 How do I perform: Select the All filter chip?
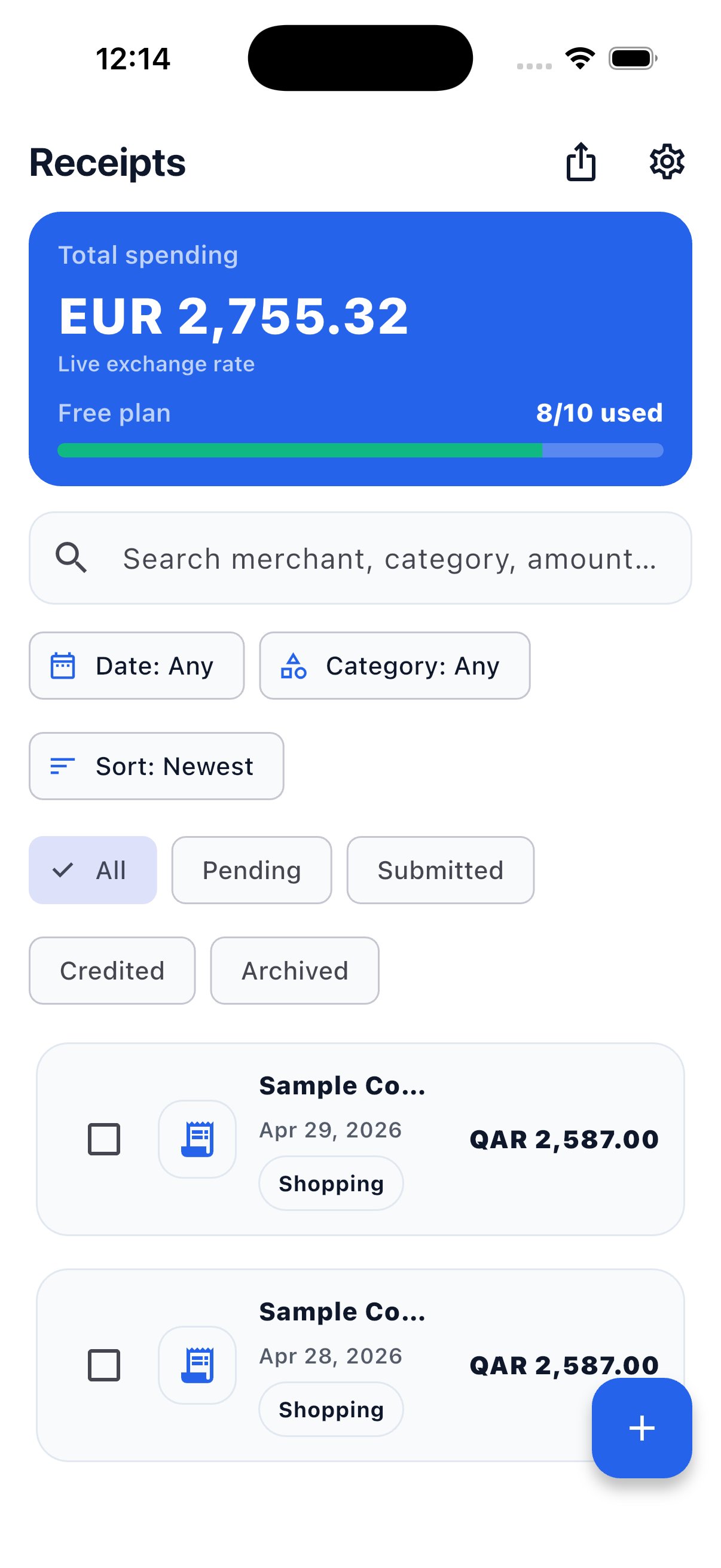coord(93,870)
